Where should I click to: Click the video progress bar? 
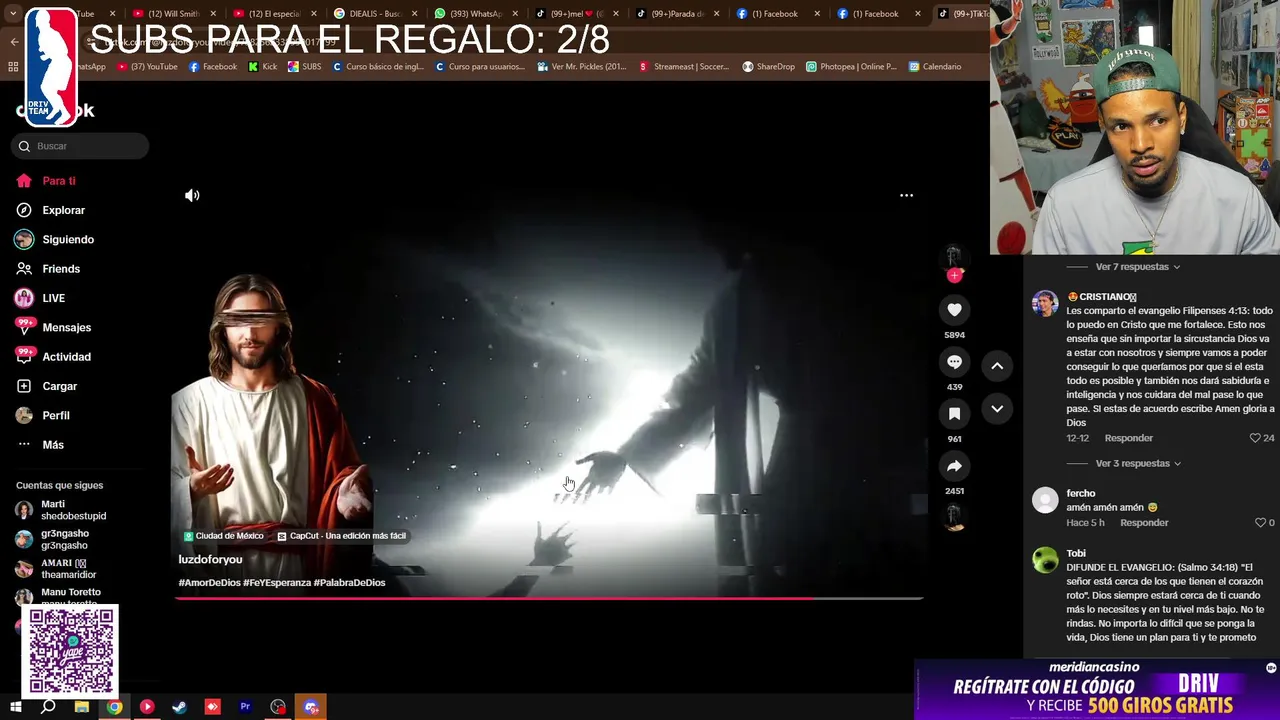pos(548,598)
